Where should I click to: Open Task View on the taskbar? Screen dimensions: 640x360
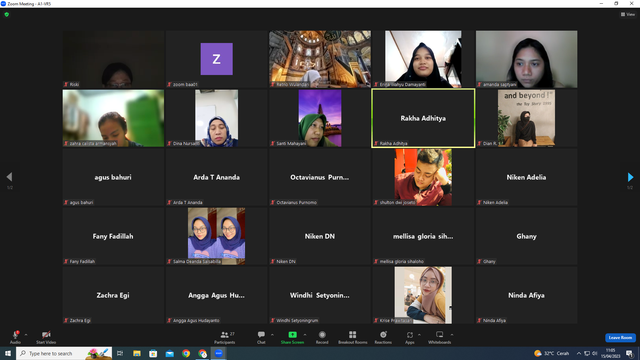(x=120, y=353)
